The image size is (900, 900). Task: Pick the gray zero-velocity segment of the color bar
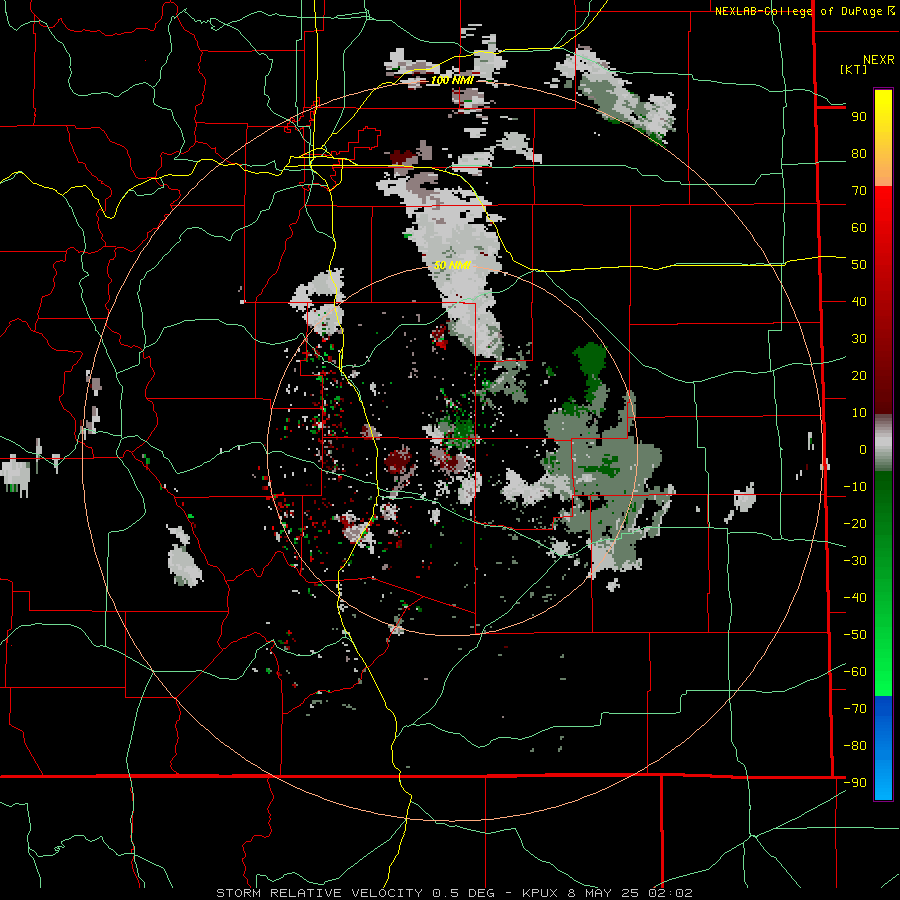coord(883,445)
